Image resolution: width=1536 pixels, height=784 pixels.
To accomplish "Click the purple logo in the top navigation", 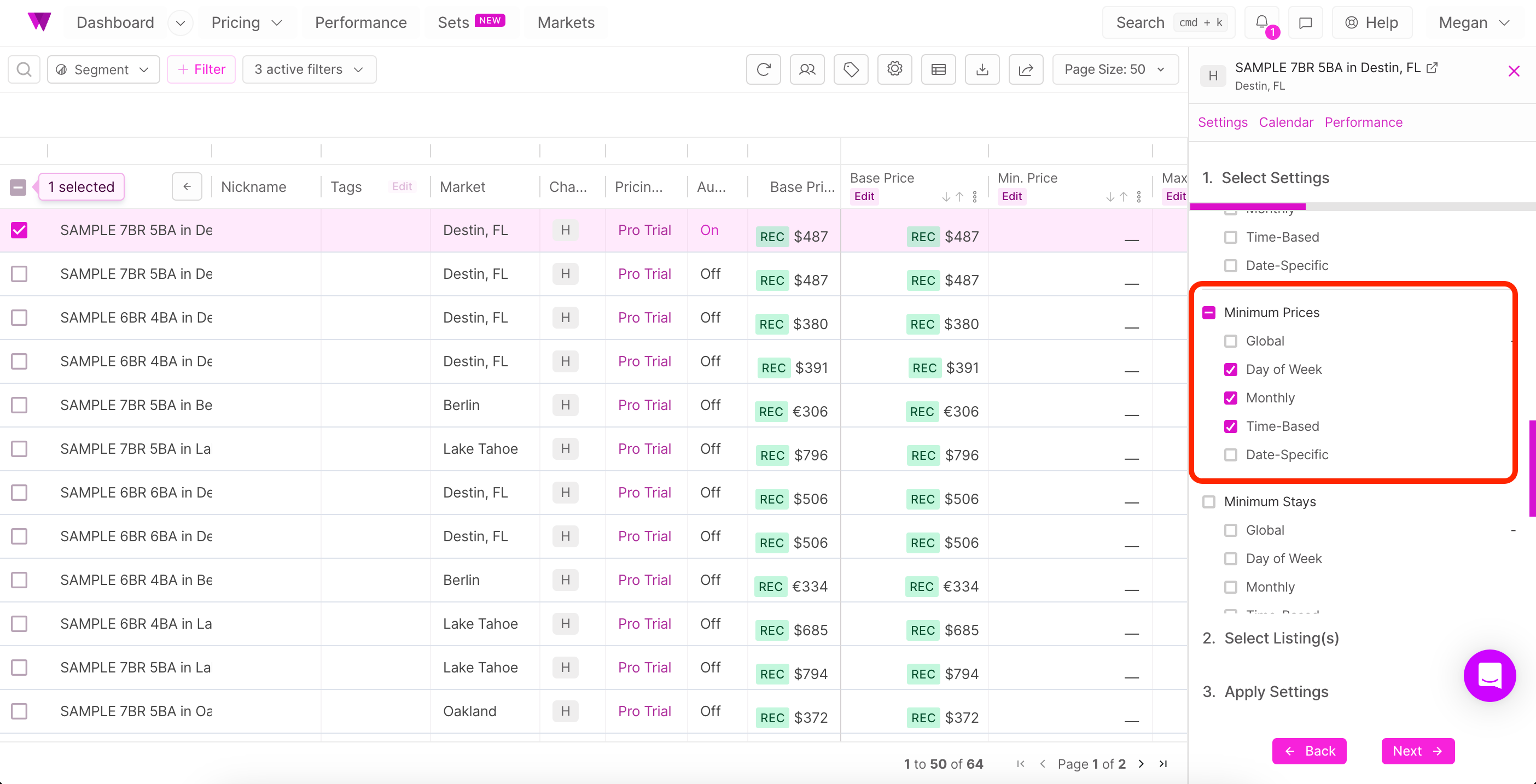I will pos(39,22).
